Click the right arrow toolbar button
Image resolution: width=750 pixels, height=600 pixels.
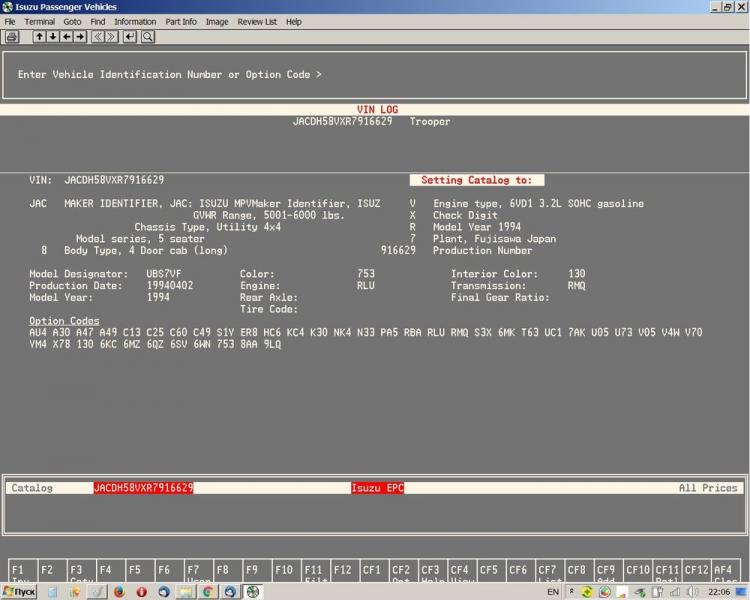pyautogui.click(x=80, y=37)
